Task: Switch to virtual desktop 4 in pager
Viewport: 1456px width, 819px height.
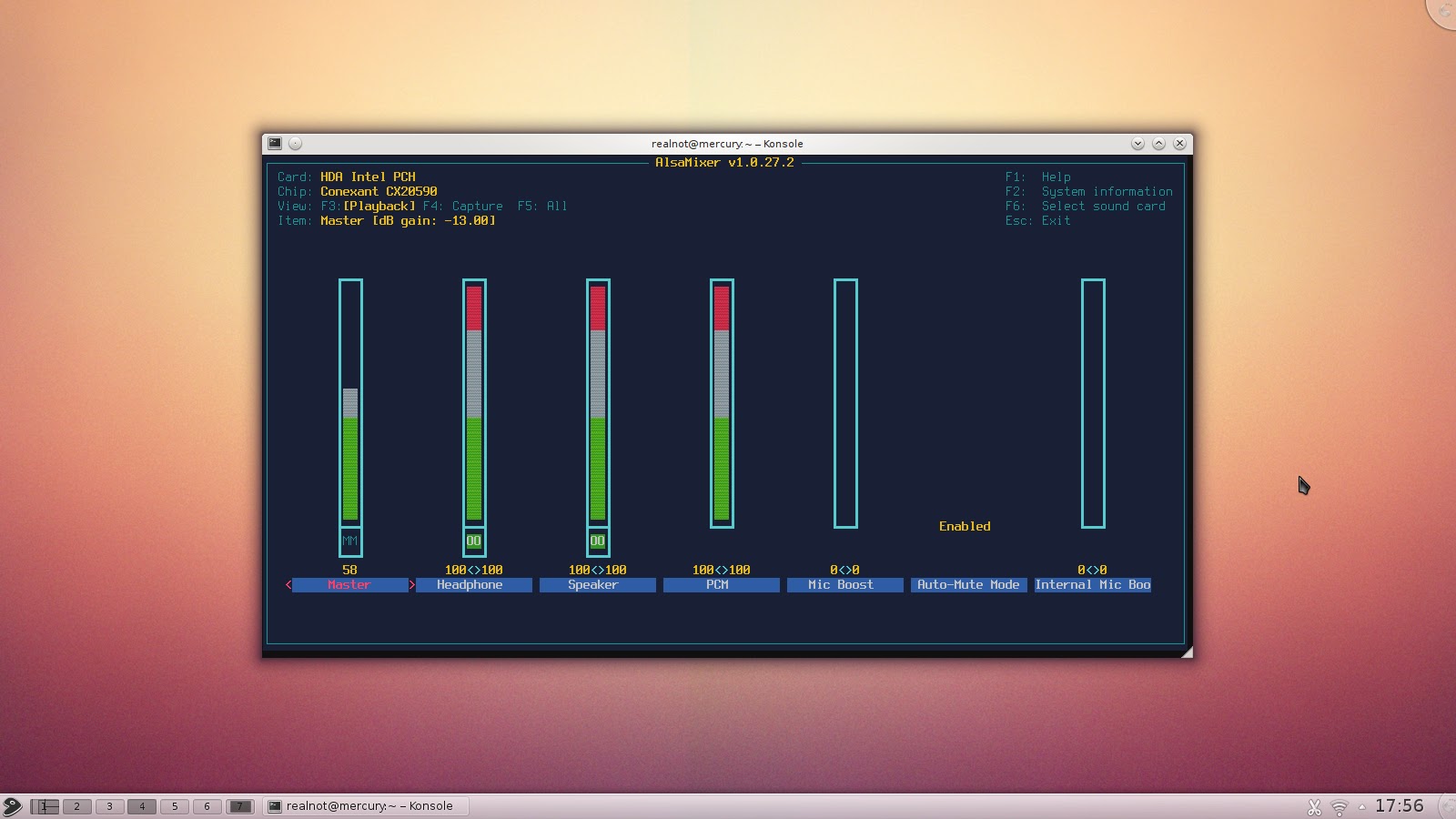Action: click(x=142, y=806)
